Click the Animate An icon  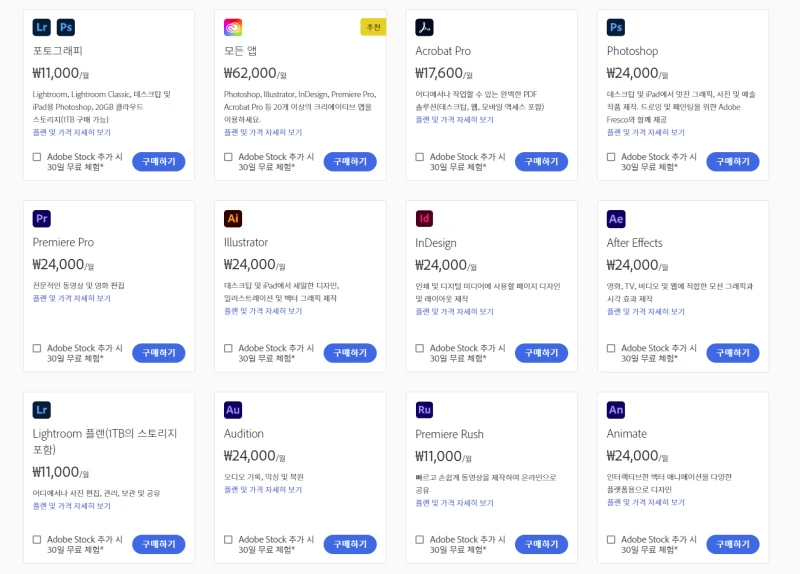tap(616, 410)
